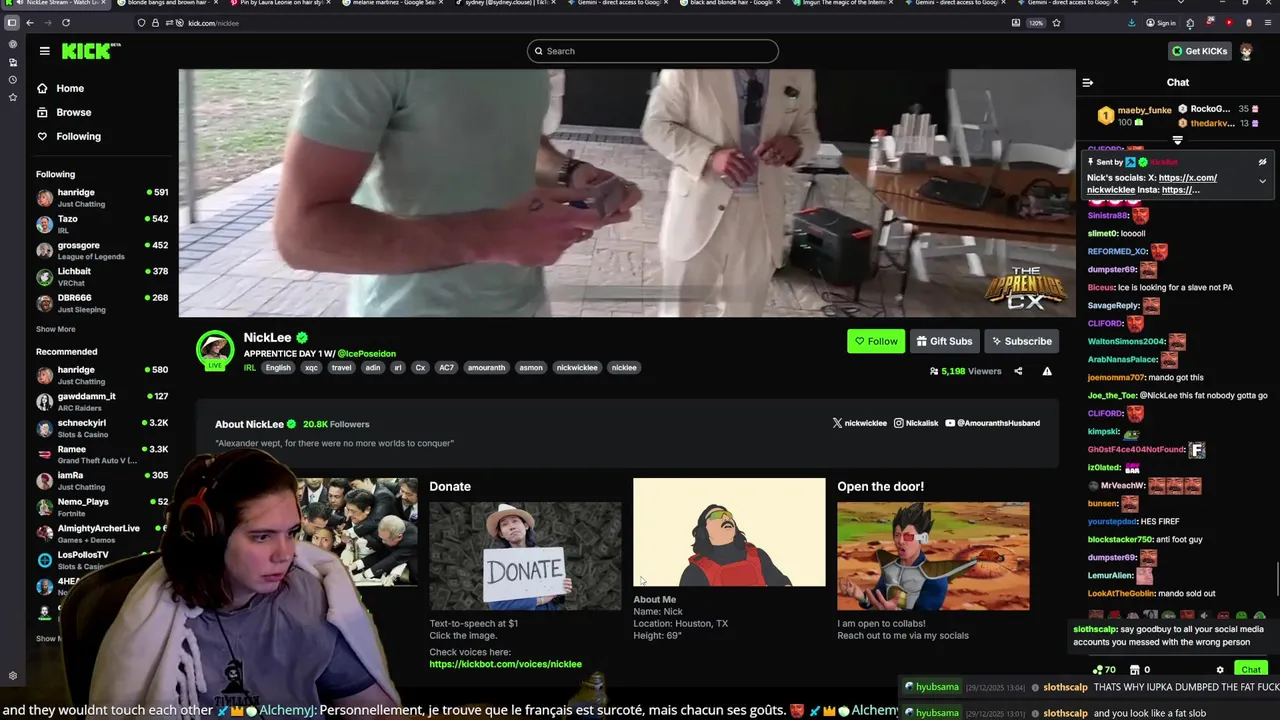Focus the Kick search field

click(652, 51)
